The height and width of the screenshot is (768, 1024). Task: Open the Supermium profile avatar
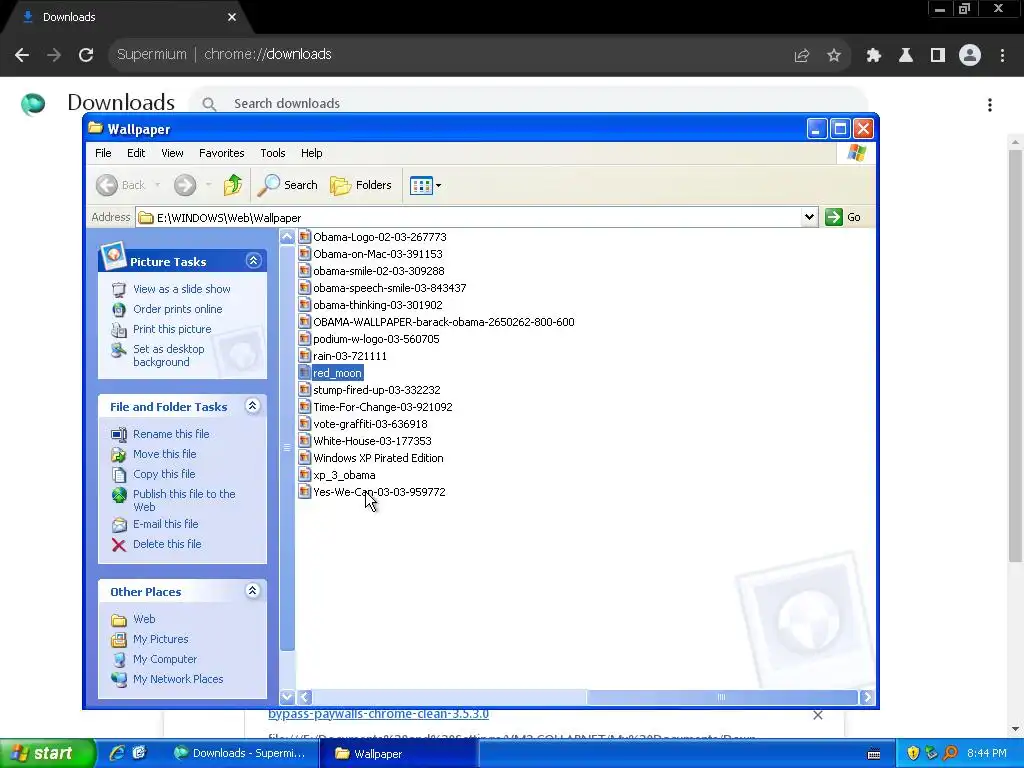[x=970, y=56]
